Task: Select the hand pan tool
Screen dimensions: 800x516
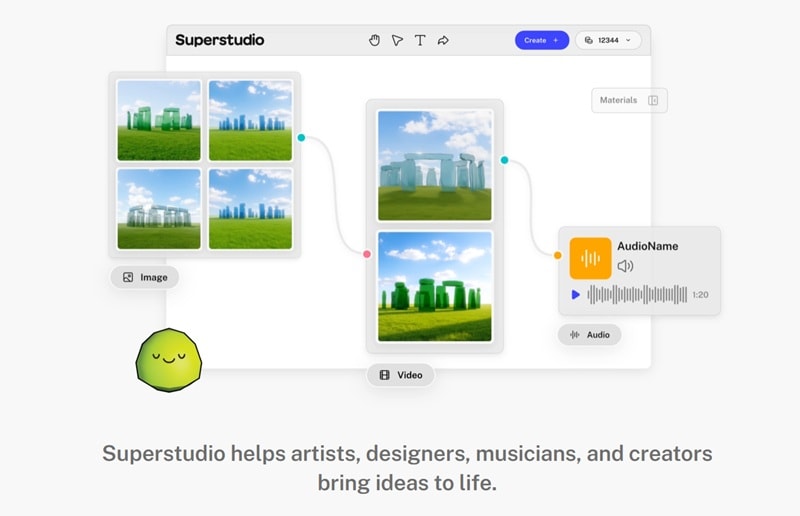Action: (x=374, y=40)
